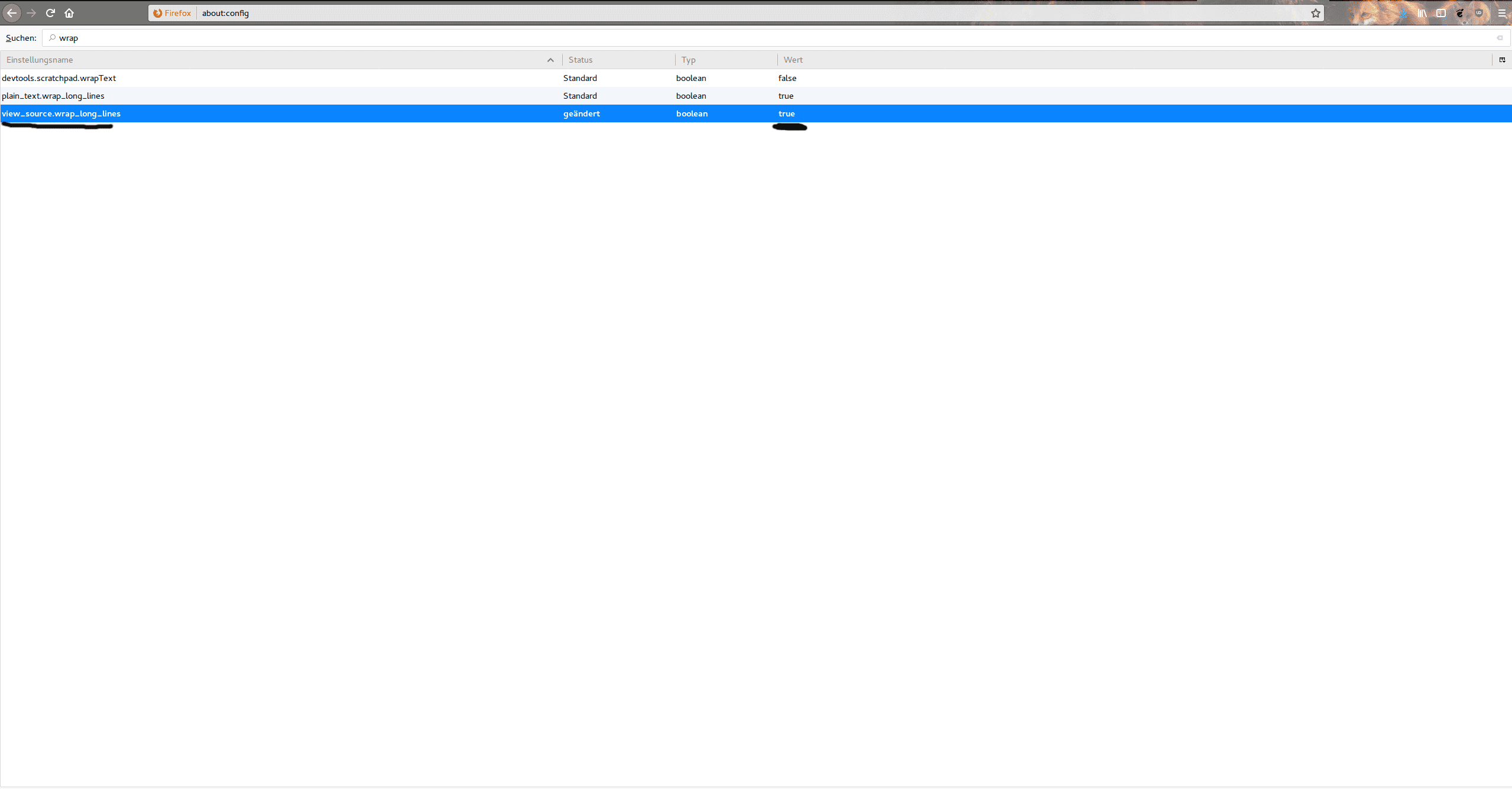Click the Firefox bookmark star icon
1512x789 pixels.
point(1316,12)
